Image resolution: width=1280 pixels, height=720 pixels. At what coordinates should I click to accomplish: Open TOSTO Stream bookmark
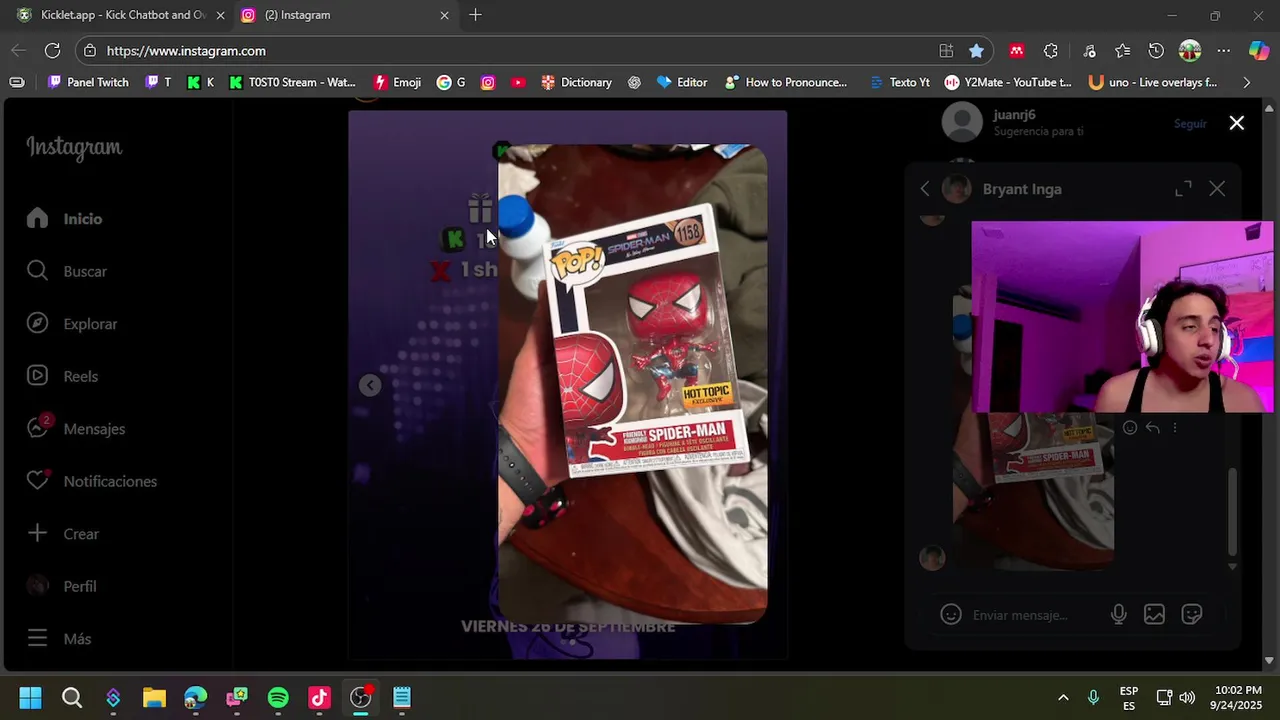pyautogui.click(x=292, y=82)
